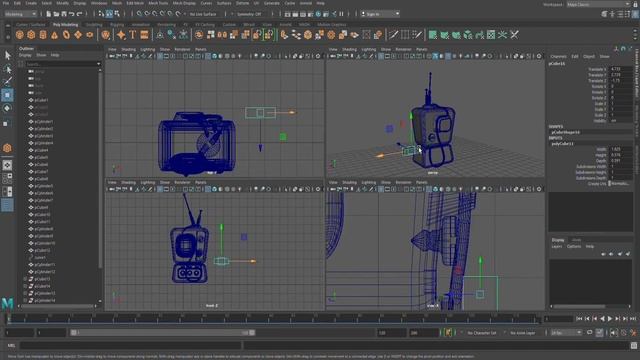Click on the time slider track
The height and width of the screenshot is (360, 640).
(274, 319)
